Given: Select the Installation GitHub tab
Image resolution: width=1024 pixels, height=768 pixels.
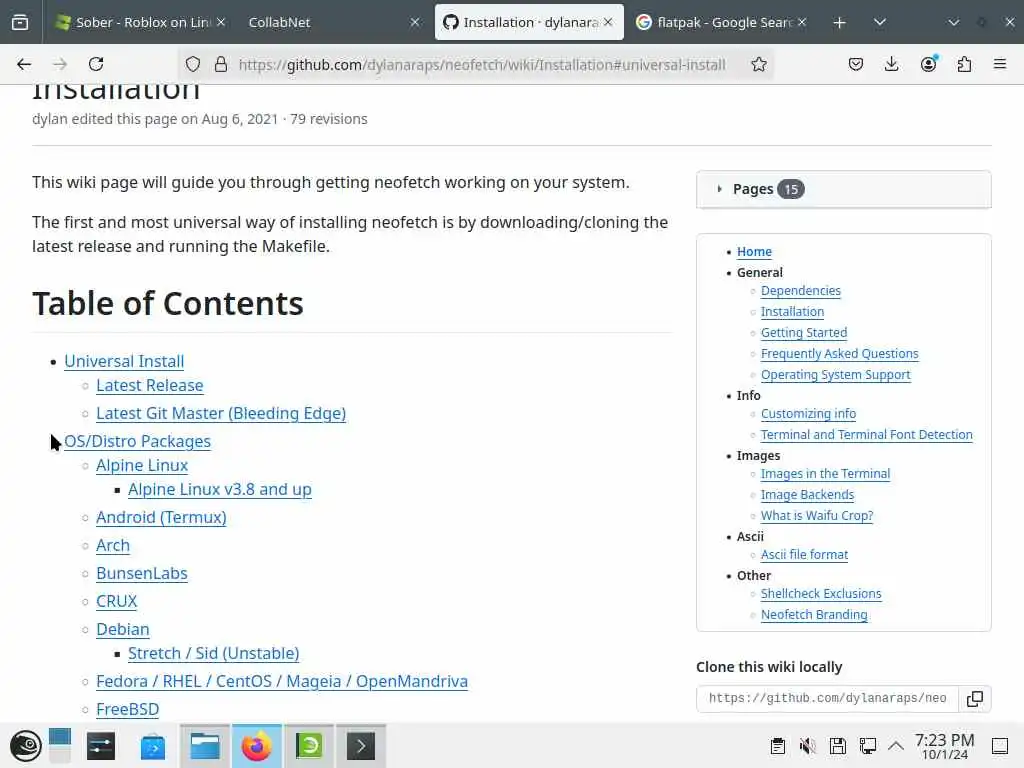Looking at the screenshot, I should (521, 22).
